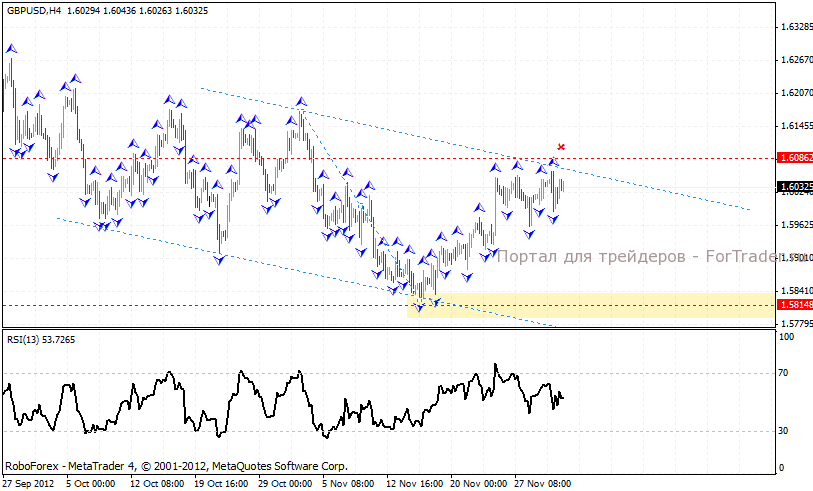Image resolution: width=813 pixels, height=491 pixels.
Task: Click the down fractal arrow at the 19 Oct low
Action: [220, 260]
